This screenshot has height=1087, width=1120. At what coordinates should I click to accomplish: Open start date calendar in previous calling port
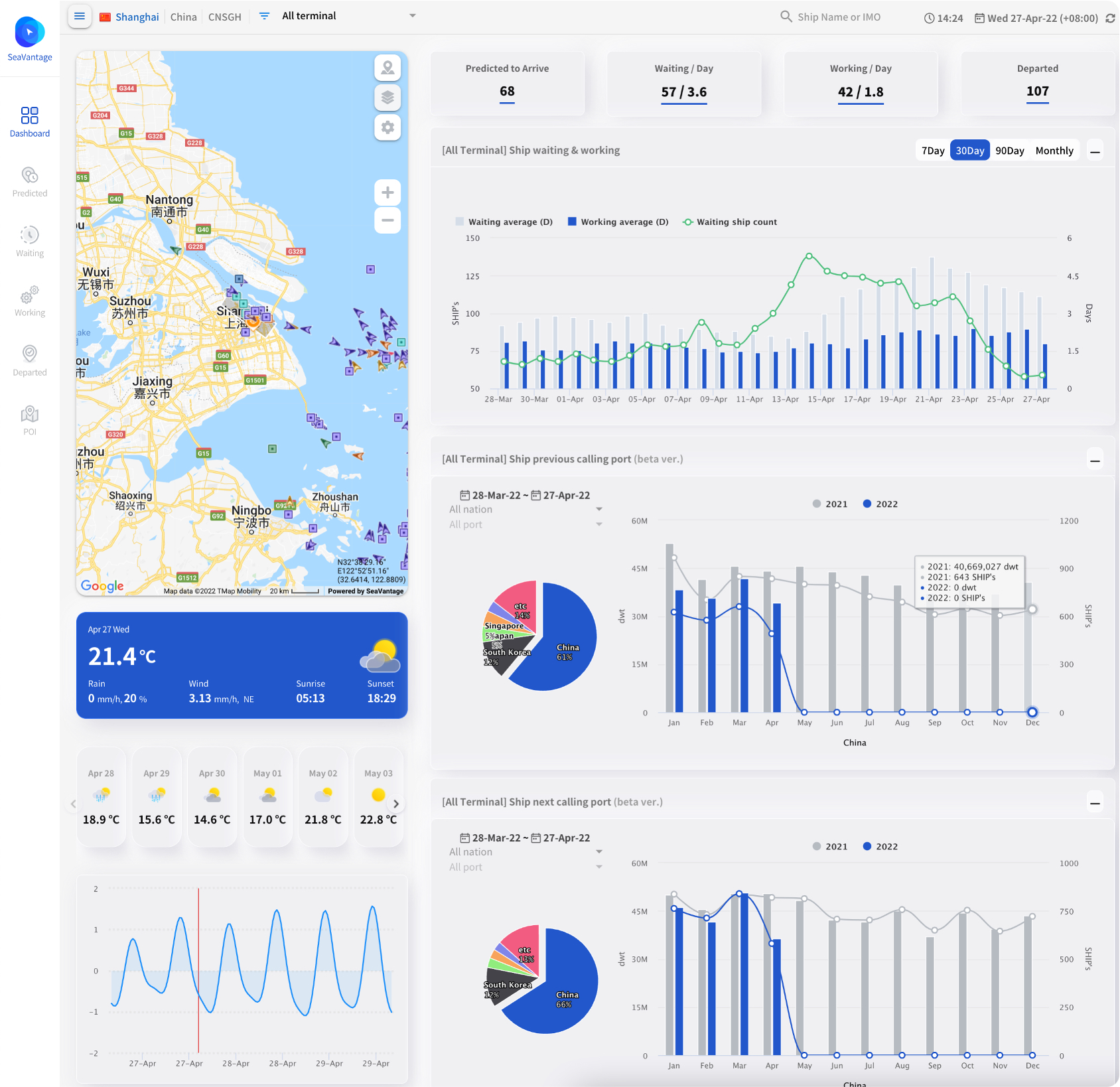pos(465,495)
